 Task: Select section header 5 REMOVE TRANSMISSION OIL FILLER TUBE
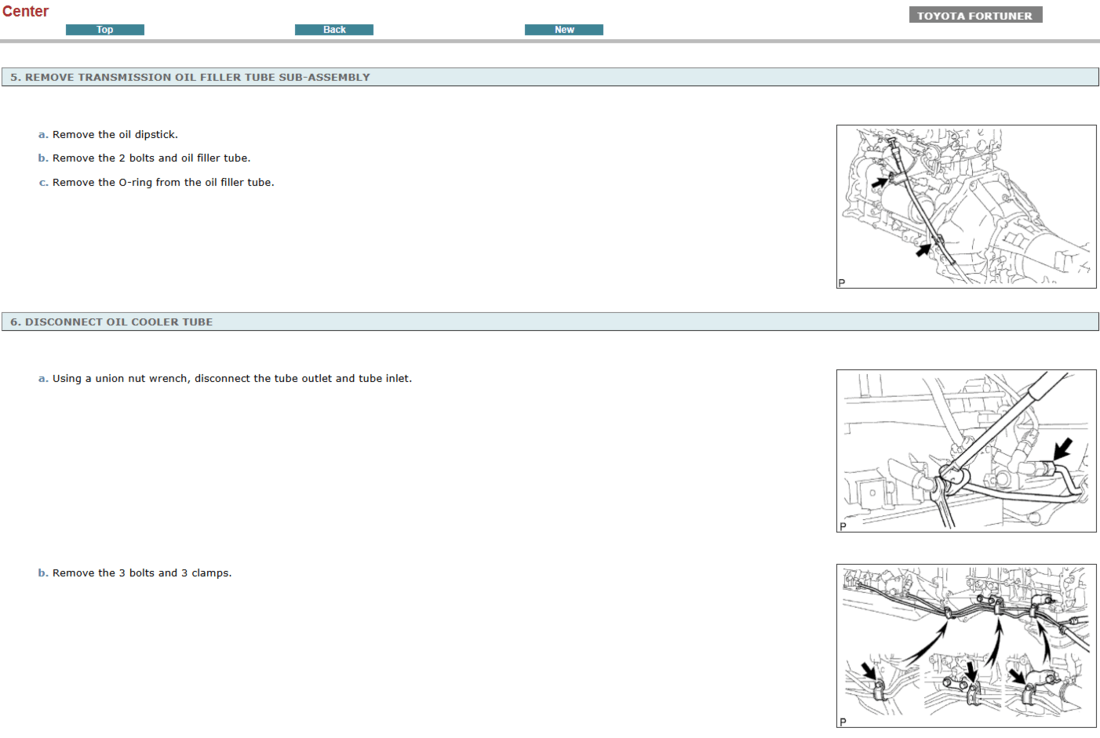point(190,76)
